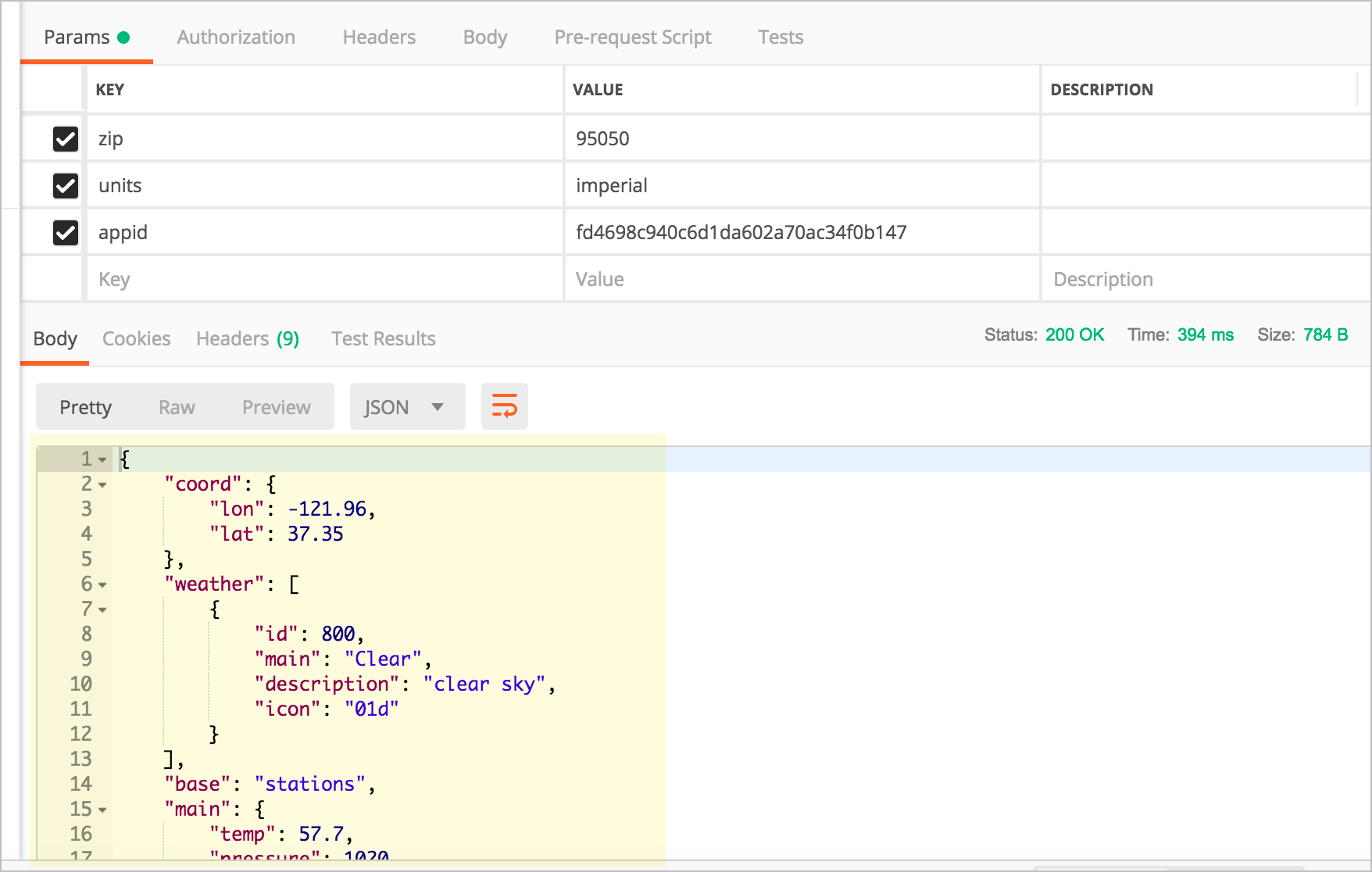
Task: Click the "temp": 57.7 line
Action: tap(281, 834)
